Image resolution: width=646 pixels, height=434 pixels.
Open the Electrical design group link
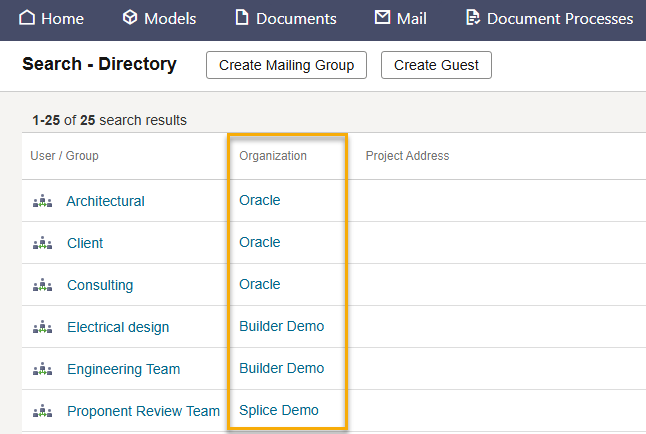118,327
